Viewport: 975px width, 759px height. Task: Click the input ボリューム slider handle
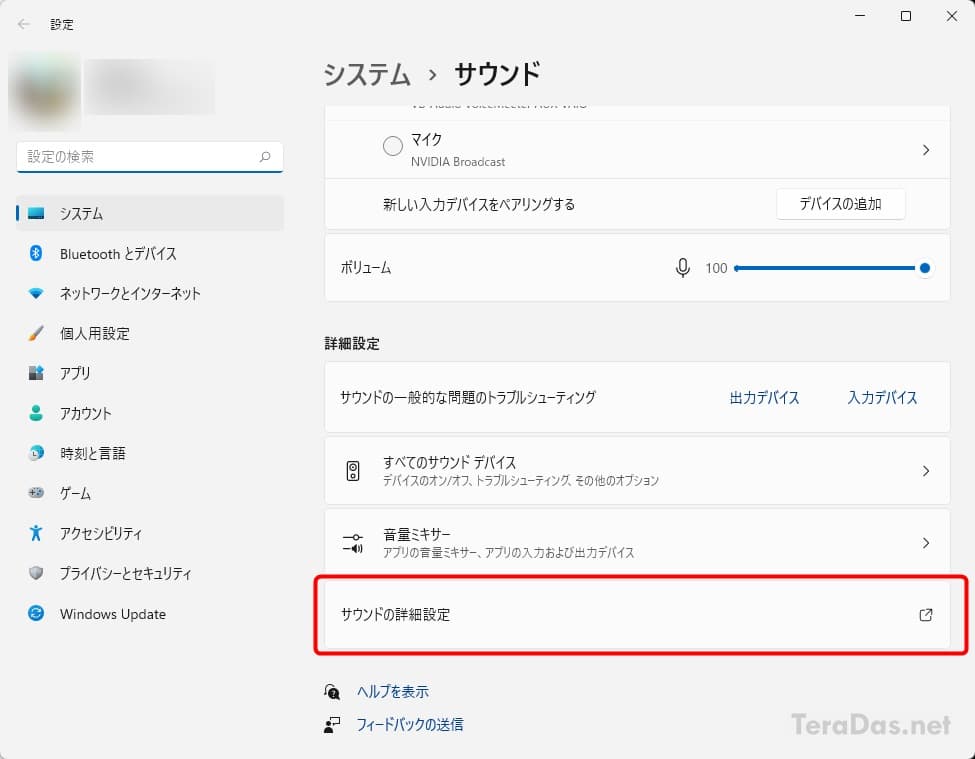(x=925, y=268)
